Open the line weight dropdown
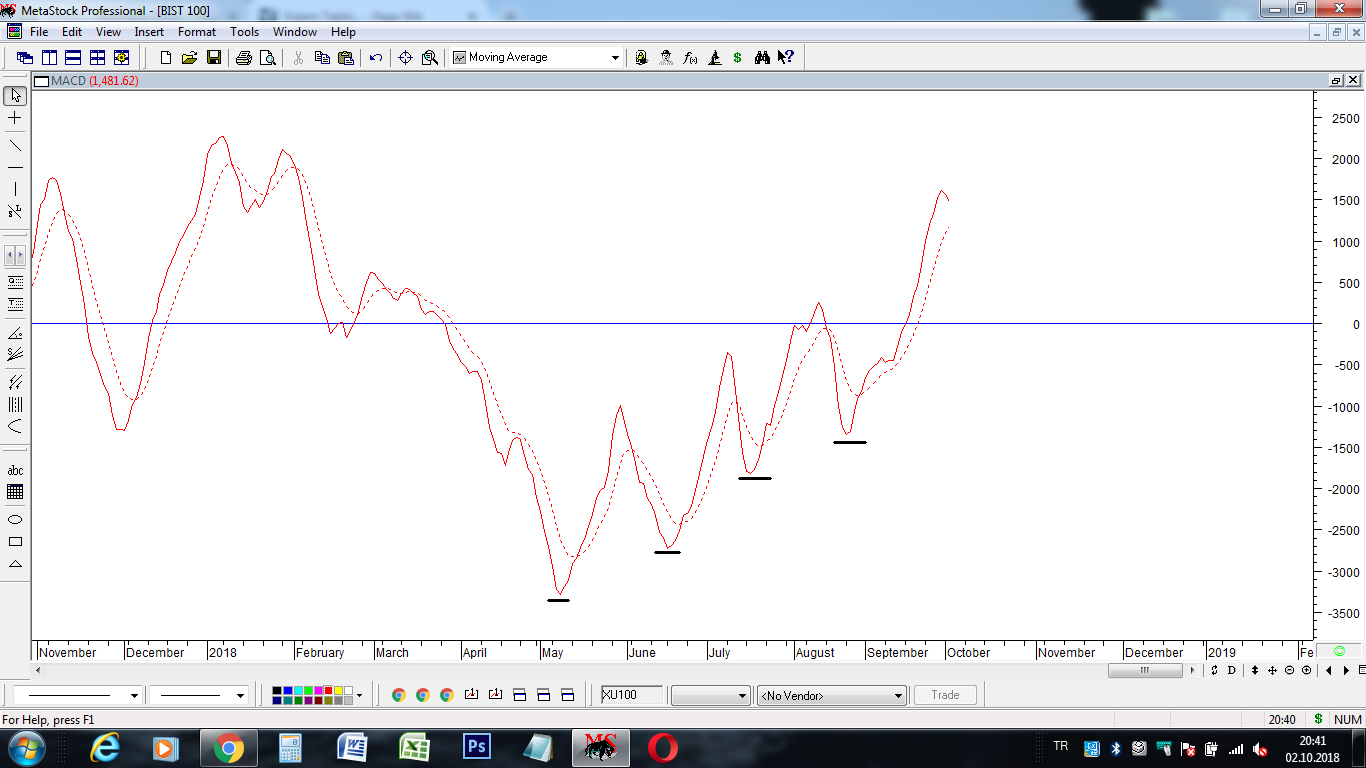The width and height of the screenshot is (1366, 768). click(x=240, y=695)
